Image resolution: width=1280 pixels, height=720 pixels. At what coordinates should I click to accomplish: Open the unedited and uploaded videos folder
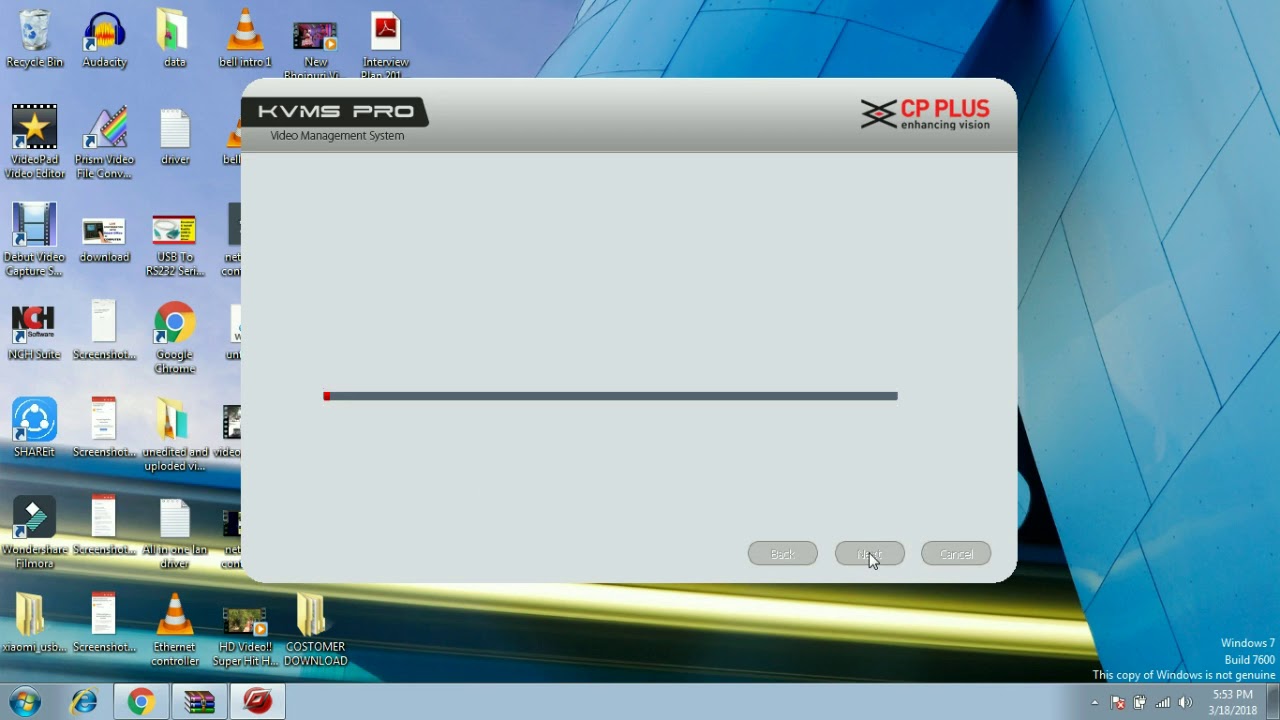point(175,435)
